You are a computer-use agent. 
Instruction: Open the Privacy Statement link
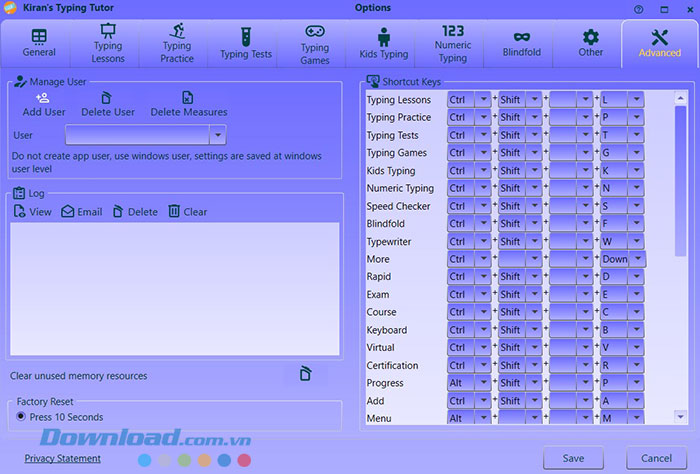63,459
